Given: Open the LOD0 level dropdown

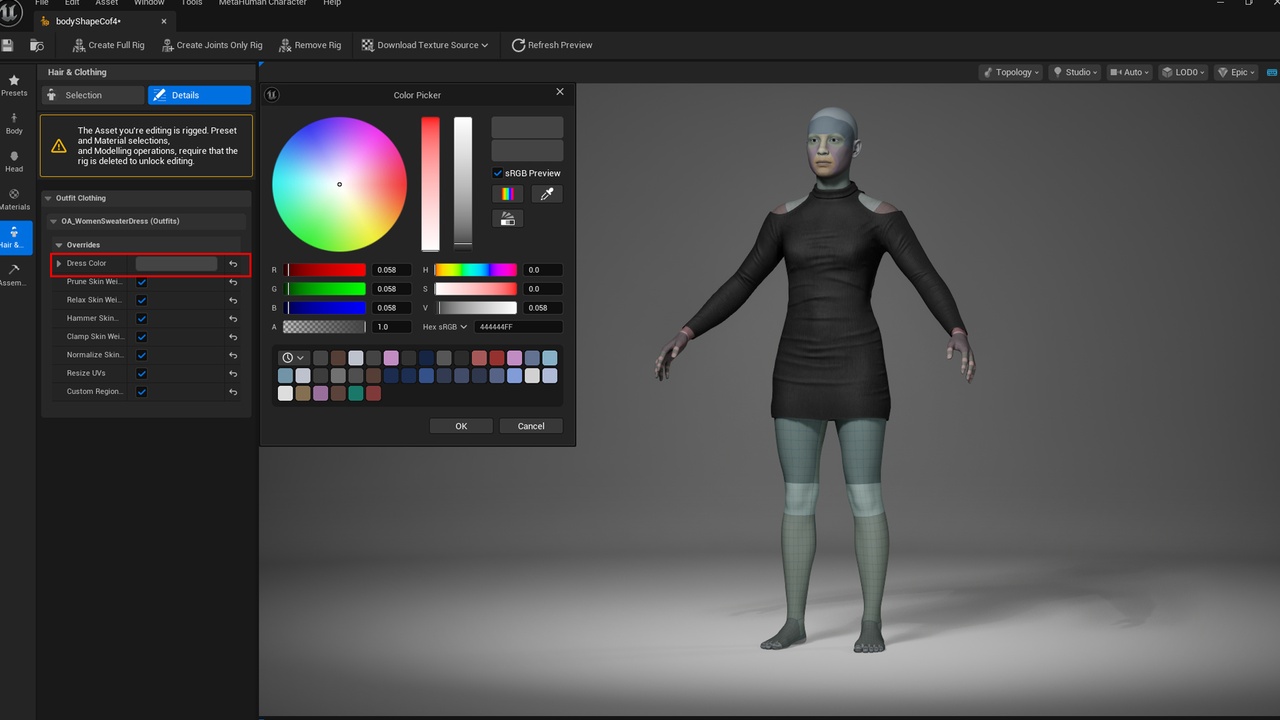Looking at the screenshot, I should 1183,72.
